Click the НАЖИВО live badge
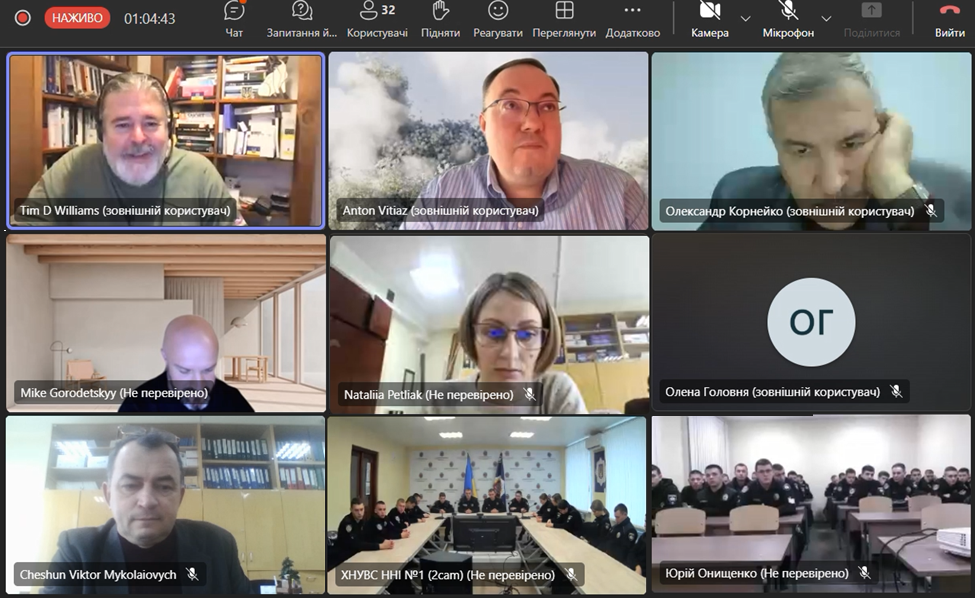Screen dimensions: 975x598 77,18
